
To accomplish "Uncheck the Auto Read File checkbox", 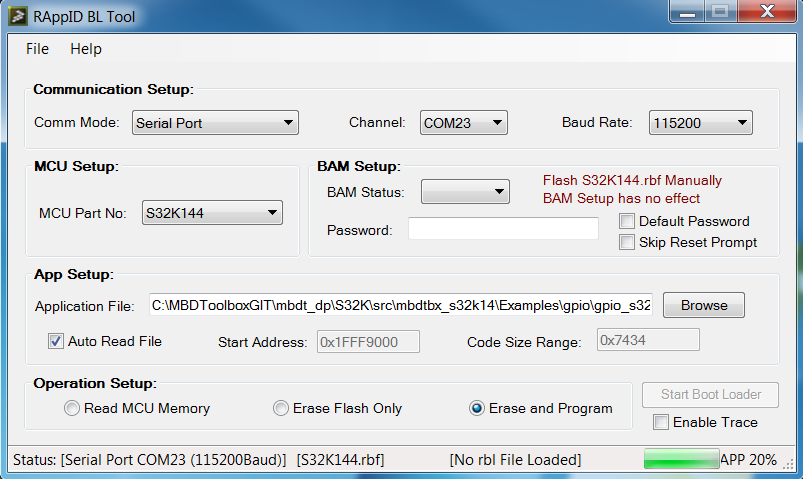I will 56,341.
